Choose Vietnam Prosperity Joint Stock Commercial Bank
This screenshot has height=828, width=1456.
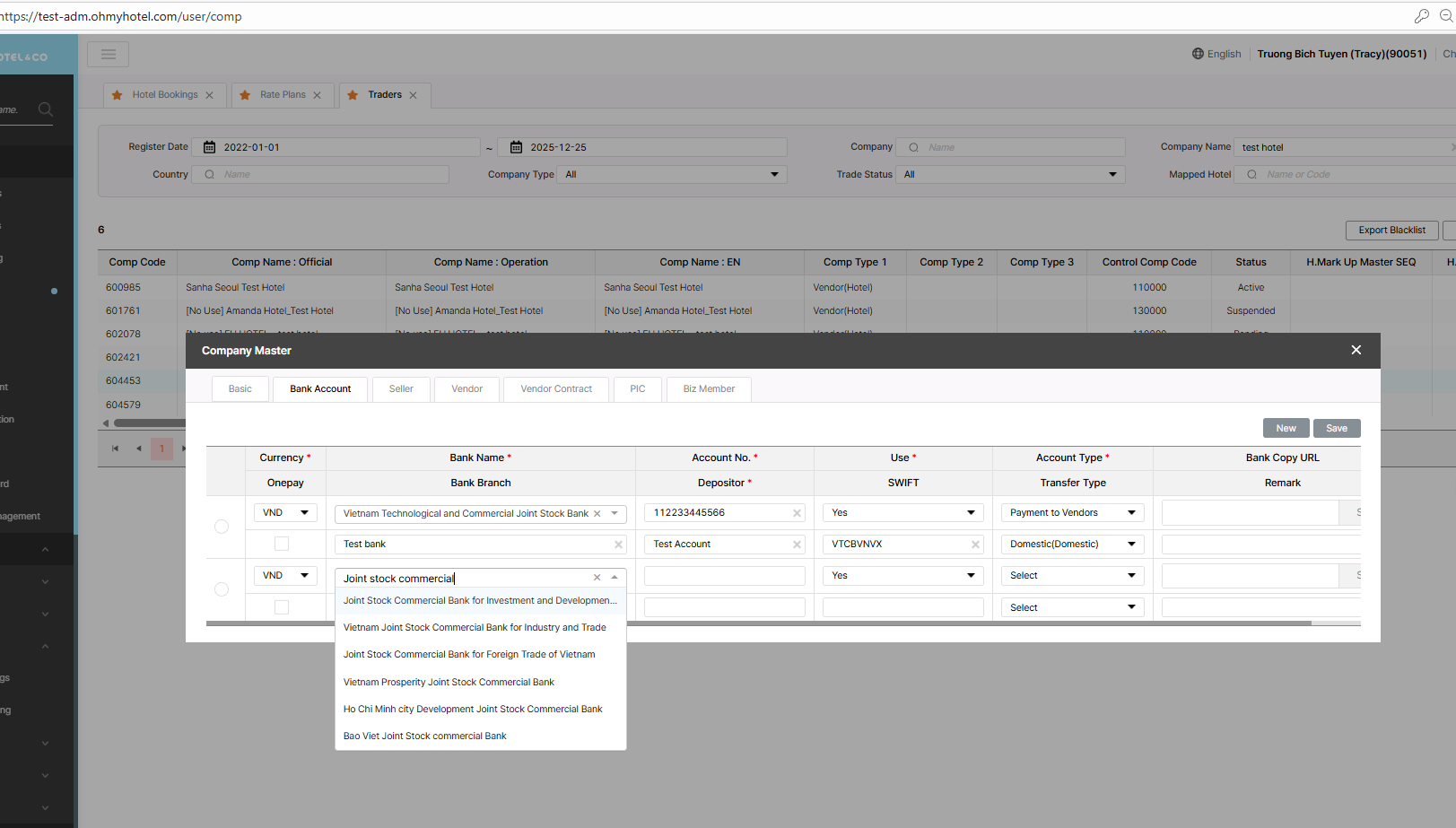449,683
